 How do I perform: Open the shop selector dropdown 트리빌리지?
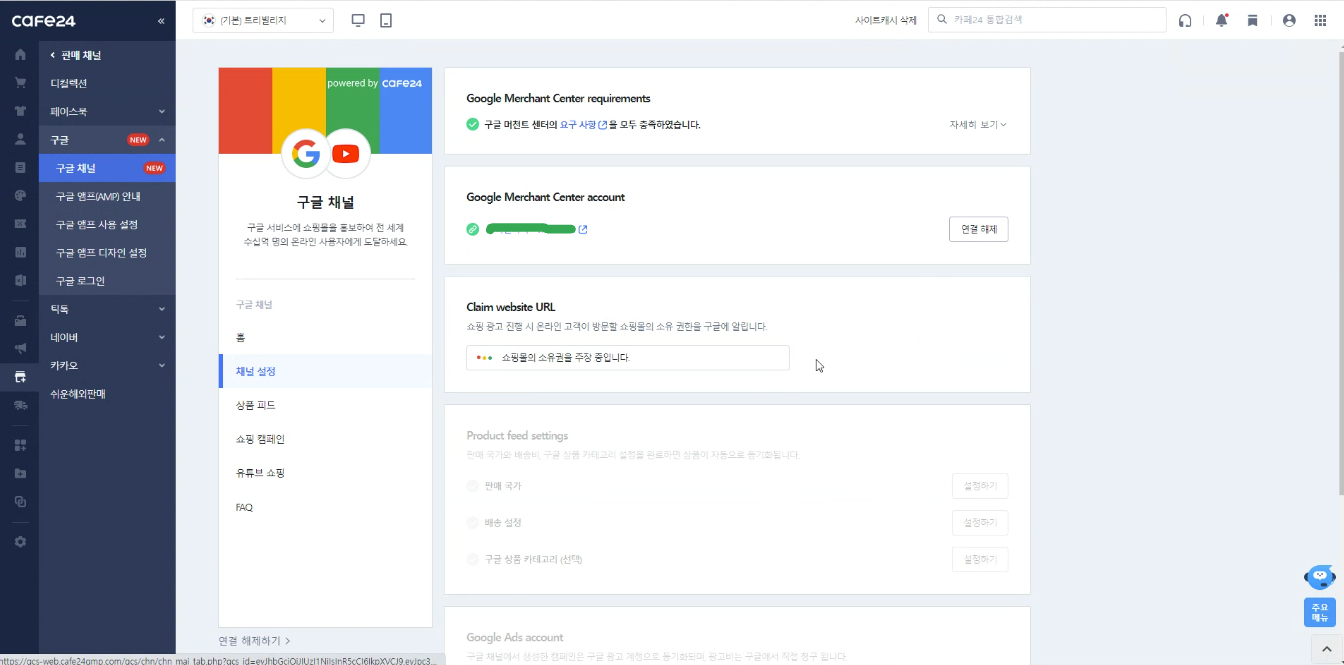(263, 20)
